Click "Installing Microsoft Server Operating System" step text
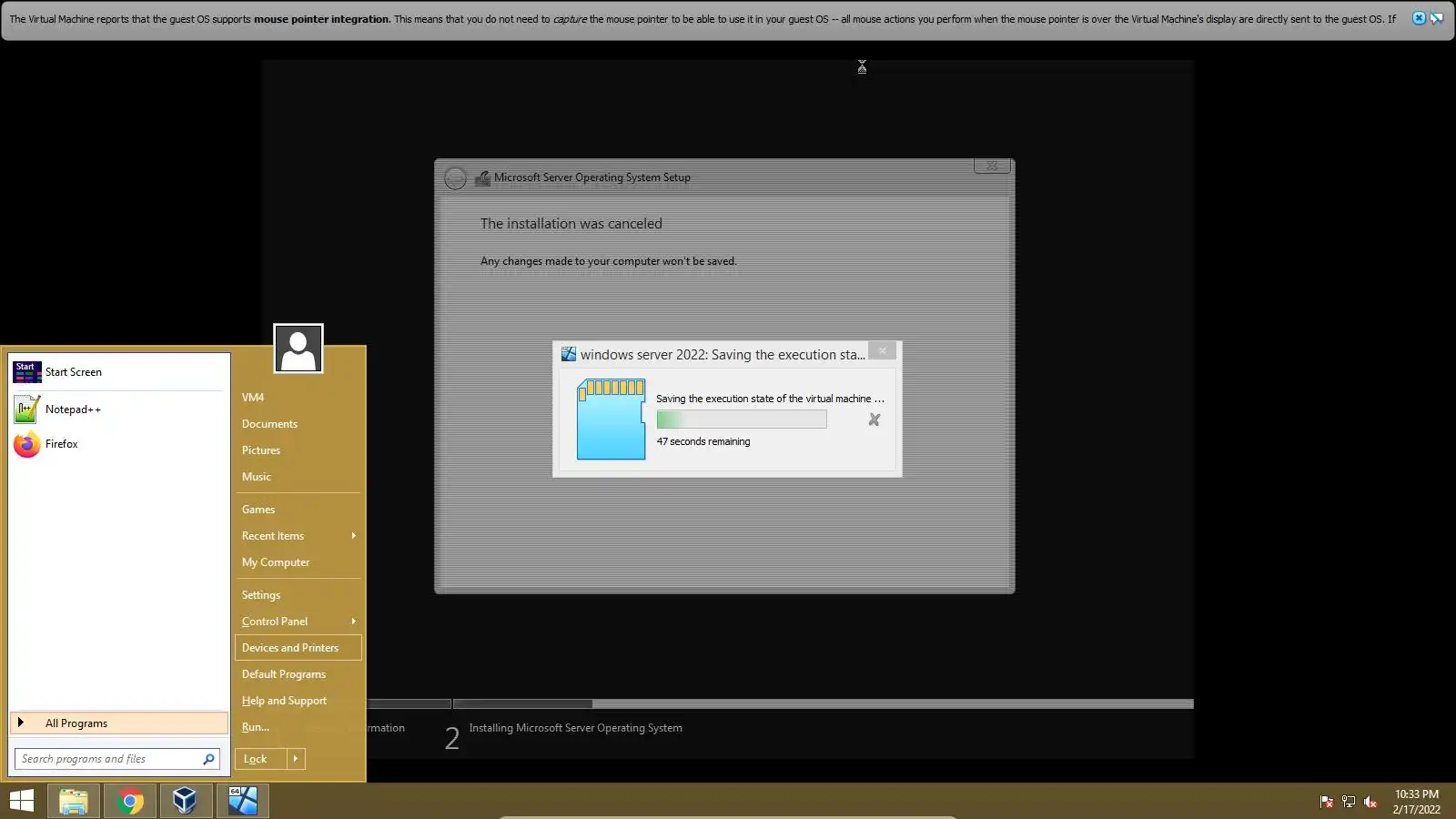Viewport: 1456px width, 819px height. coord(575,728)
